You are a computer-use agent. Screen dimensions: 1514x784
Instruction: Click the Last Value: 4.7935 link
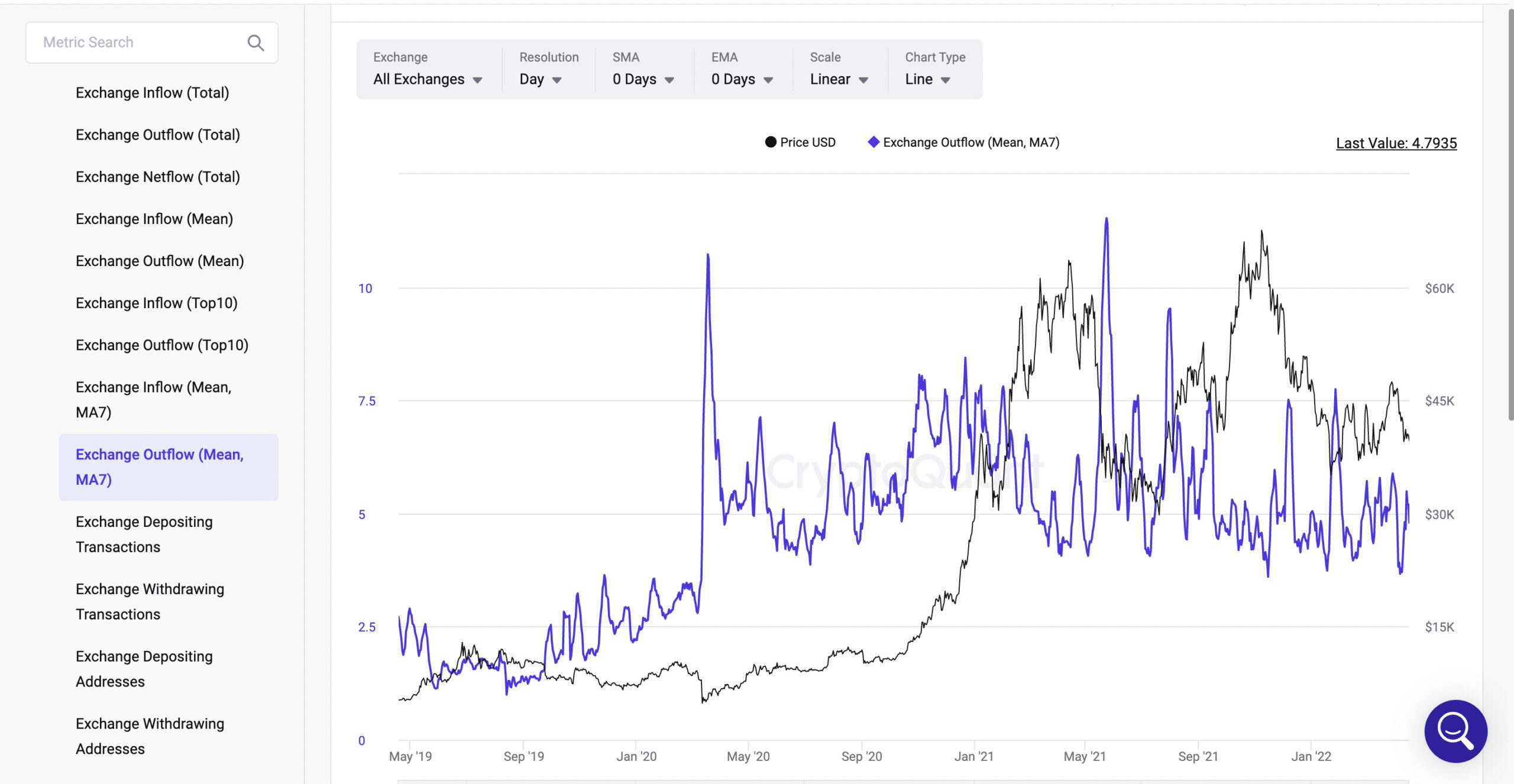point(1396,143)
